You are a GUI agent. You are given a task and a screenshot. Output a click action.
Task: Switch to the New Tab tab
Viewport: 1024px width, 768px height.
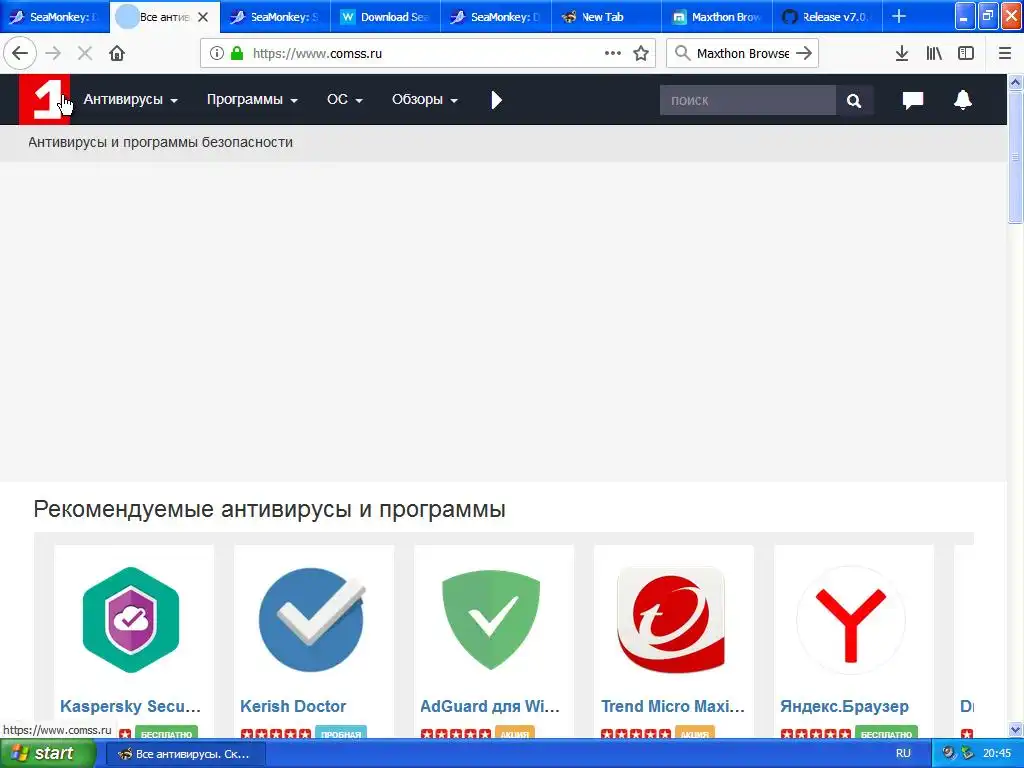click(606, 17)
